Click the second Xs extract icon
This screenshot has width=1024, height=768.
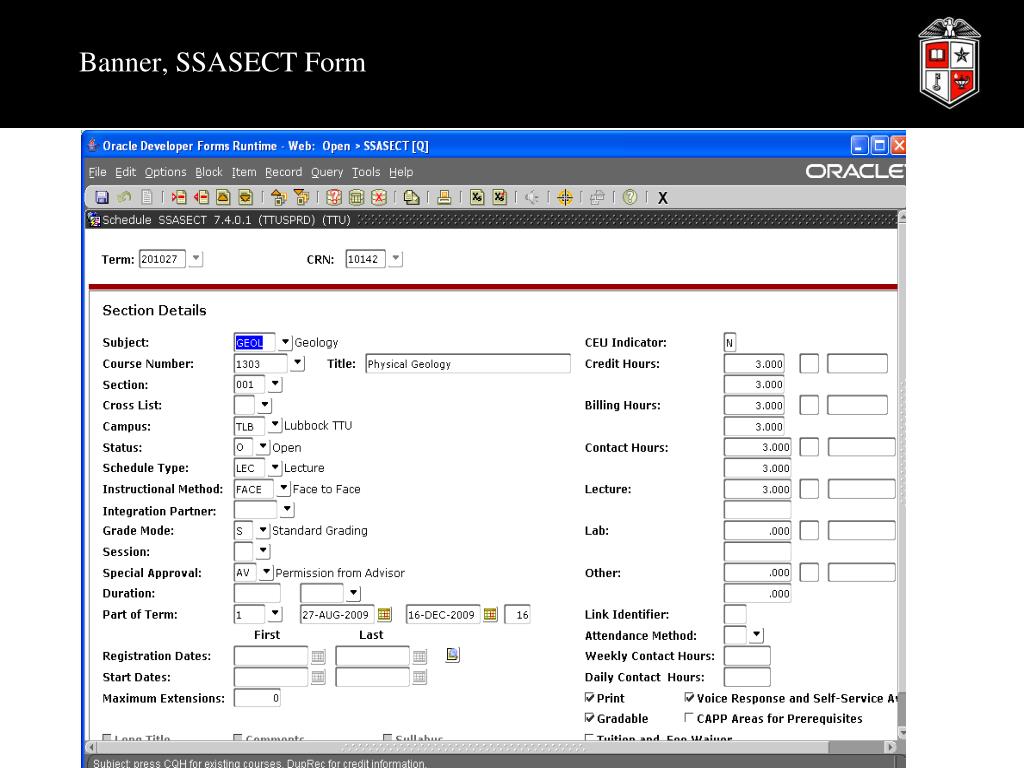tap(500, 197)
